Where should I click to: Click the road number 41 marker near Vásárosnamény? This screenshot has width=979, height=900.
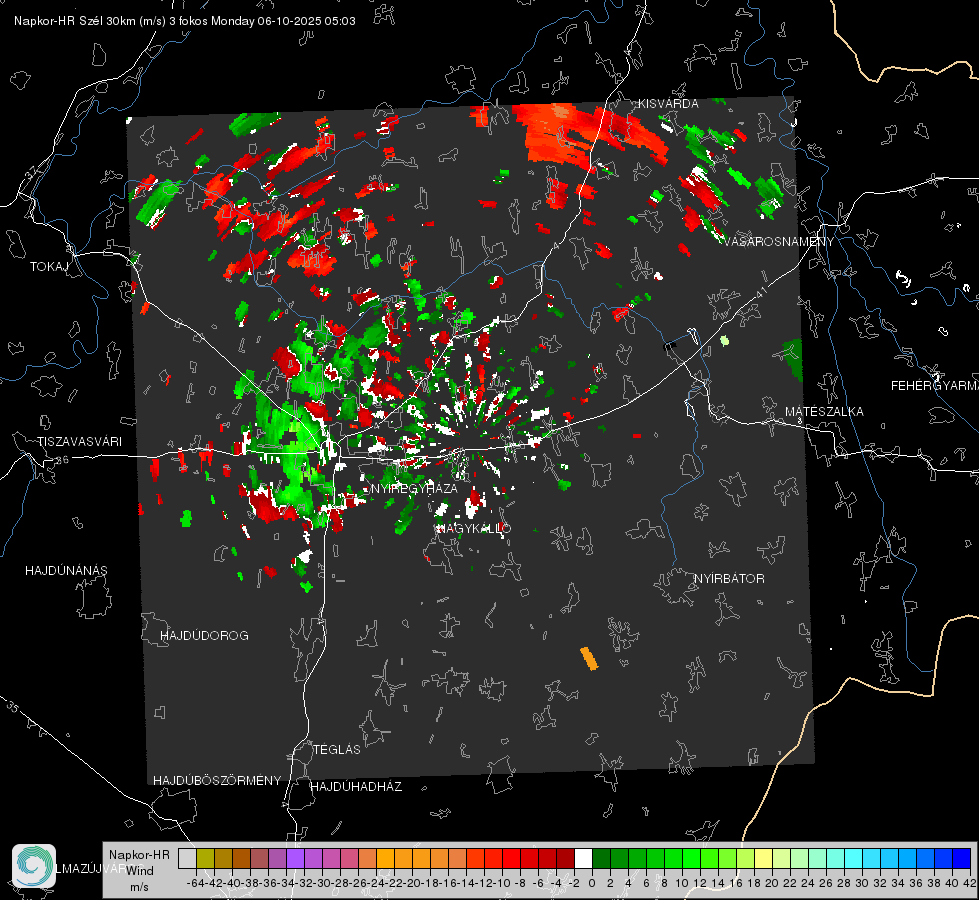(761, 292)
